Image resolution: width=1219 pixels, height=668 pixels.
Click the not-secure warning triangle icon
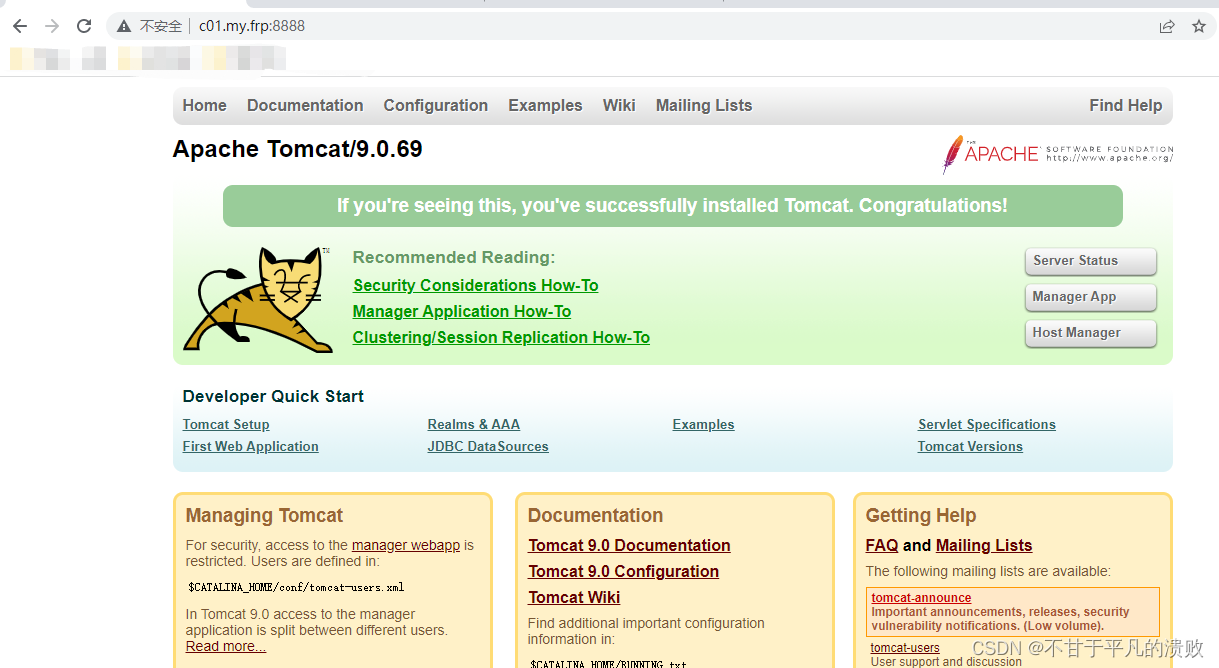124,26
